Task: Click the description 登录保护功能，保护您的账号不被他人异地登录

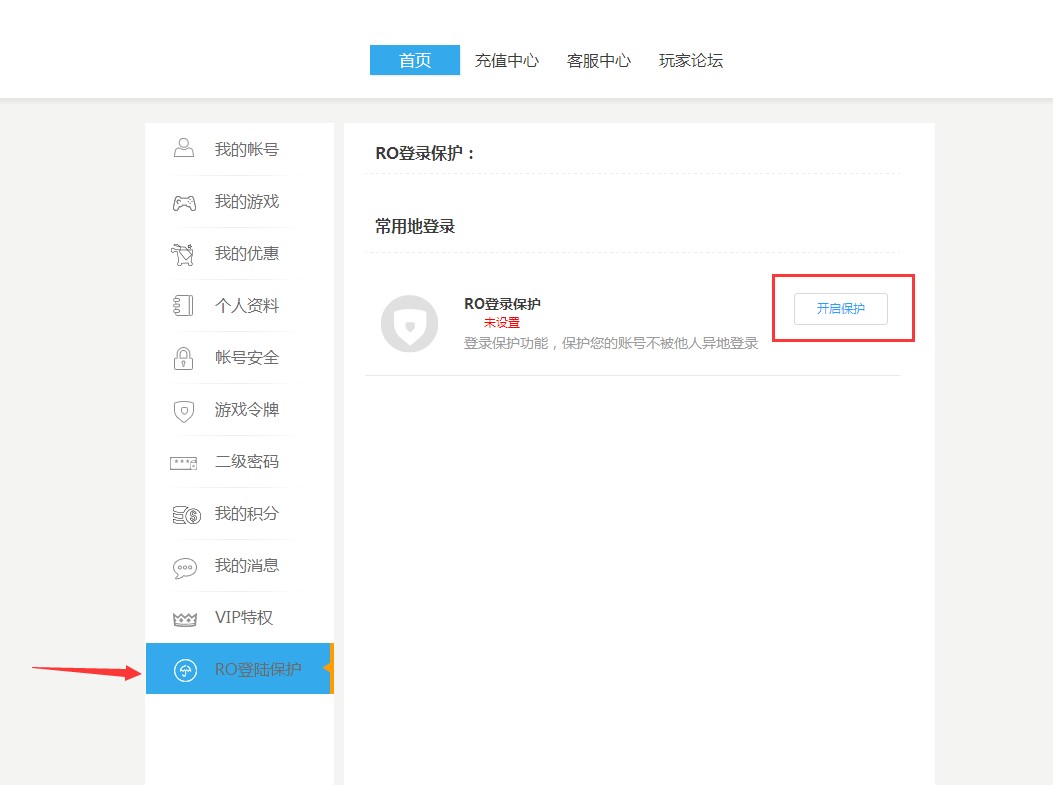Action: point(611,343)
